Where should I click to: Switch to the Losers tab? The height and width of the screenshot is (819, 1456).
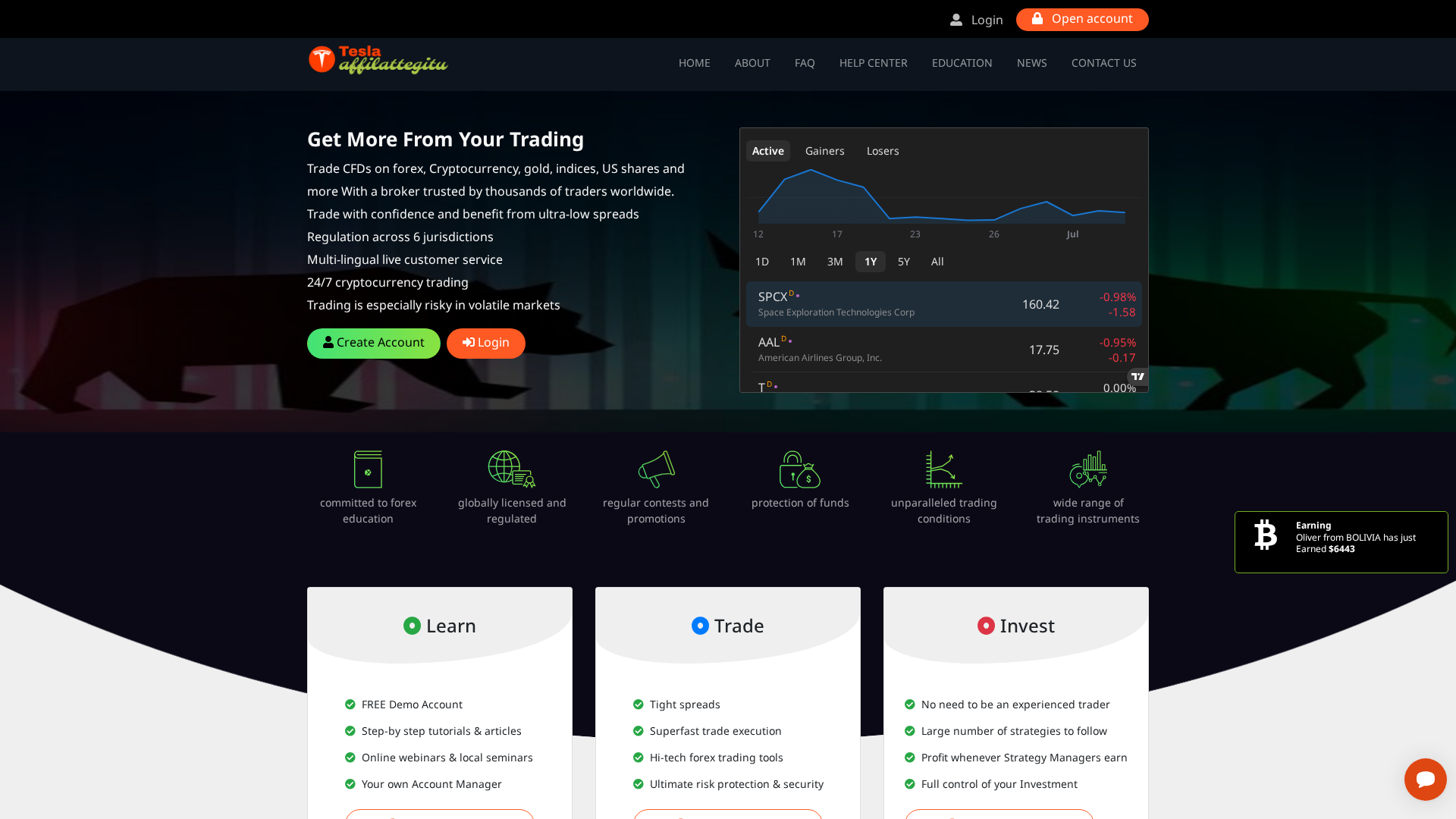(883, 151)
